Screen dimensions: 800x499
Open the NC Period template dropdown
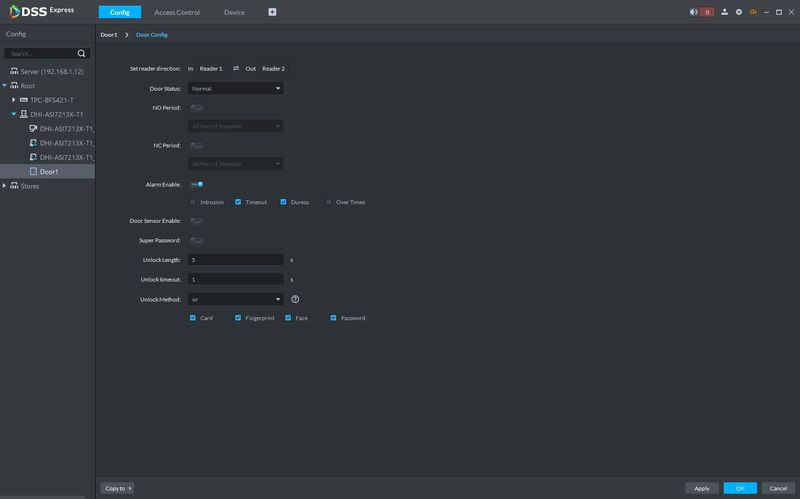coord(236,164)
